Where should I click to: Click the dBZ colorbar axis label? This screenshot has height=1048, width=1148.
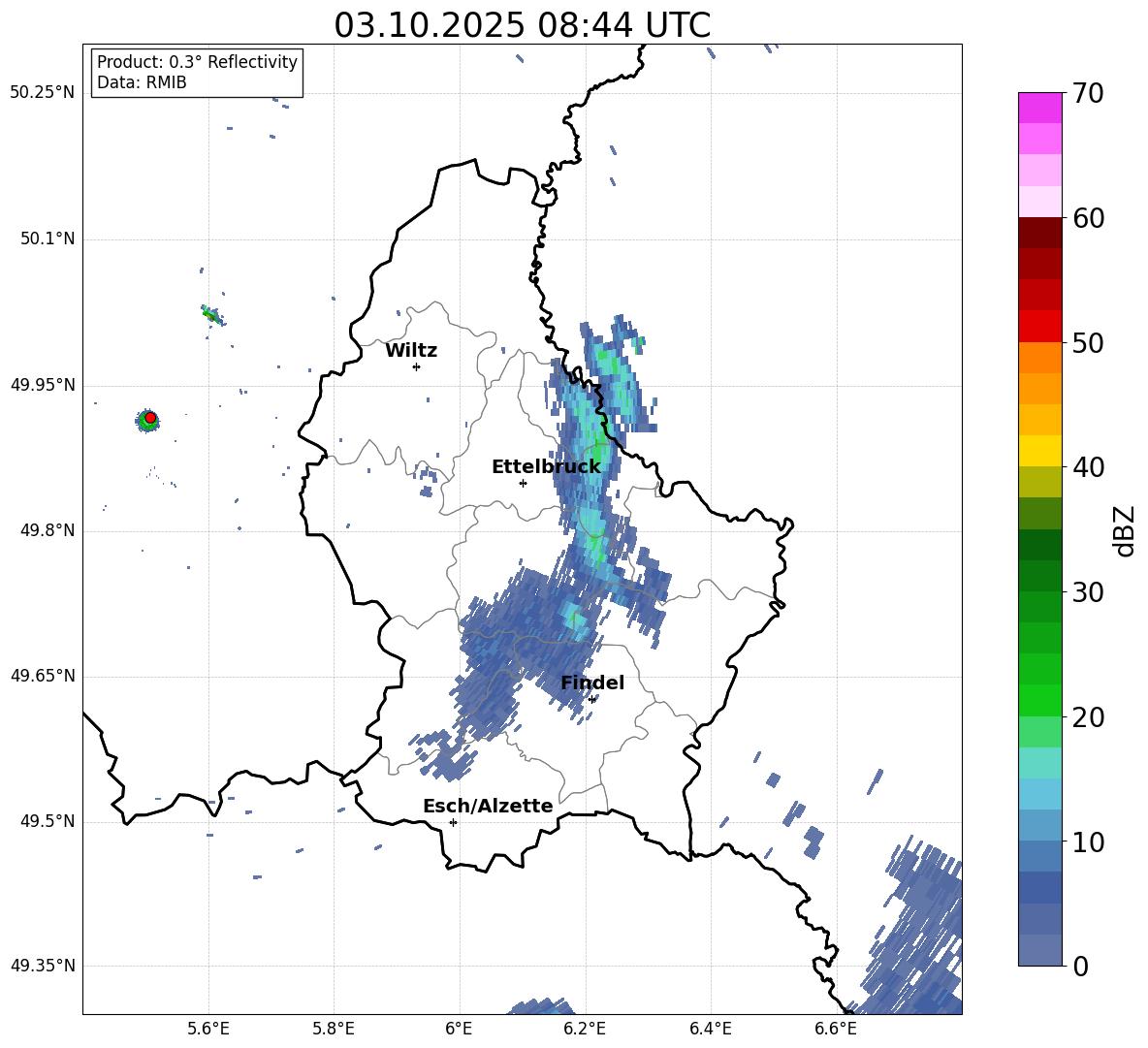1125,530
